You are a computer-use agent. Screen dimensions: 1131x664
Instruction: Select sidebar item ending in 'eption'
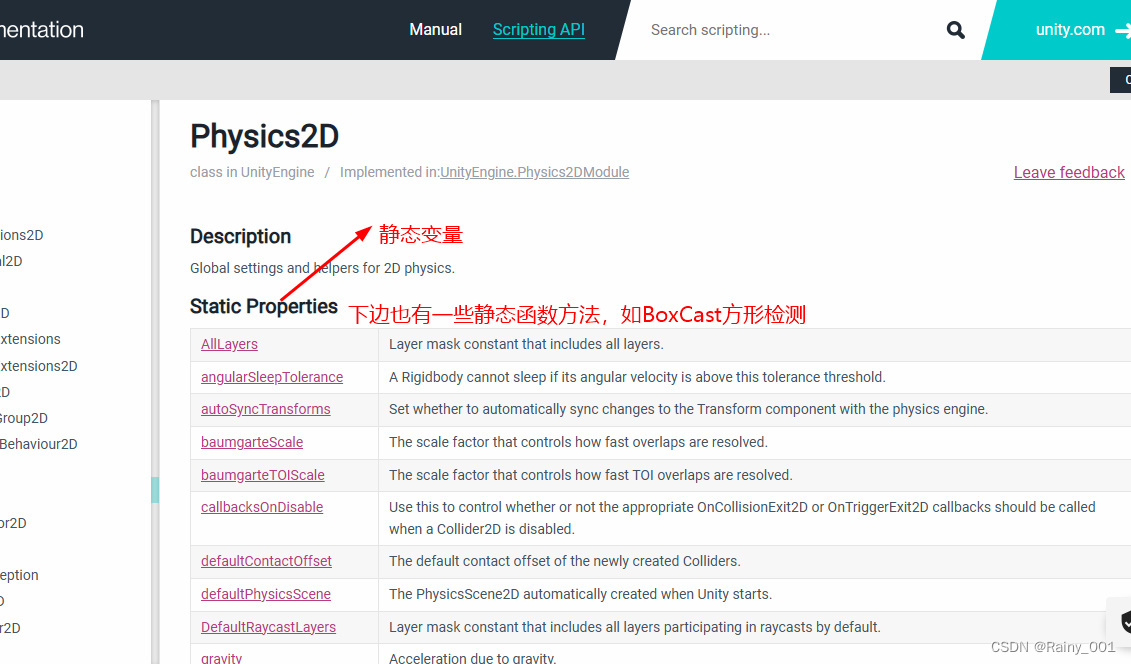[x=19, y=575]
